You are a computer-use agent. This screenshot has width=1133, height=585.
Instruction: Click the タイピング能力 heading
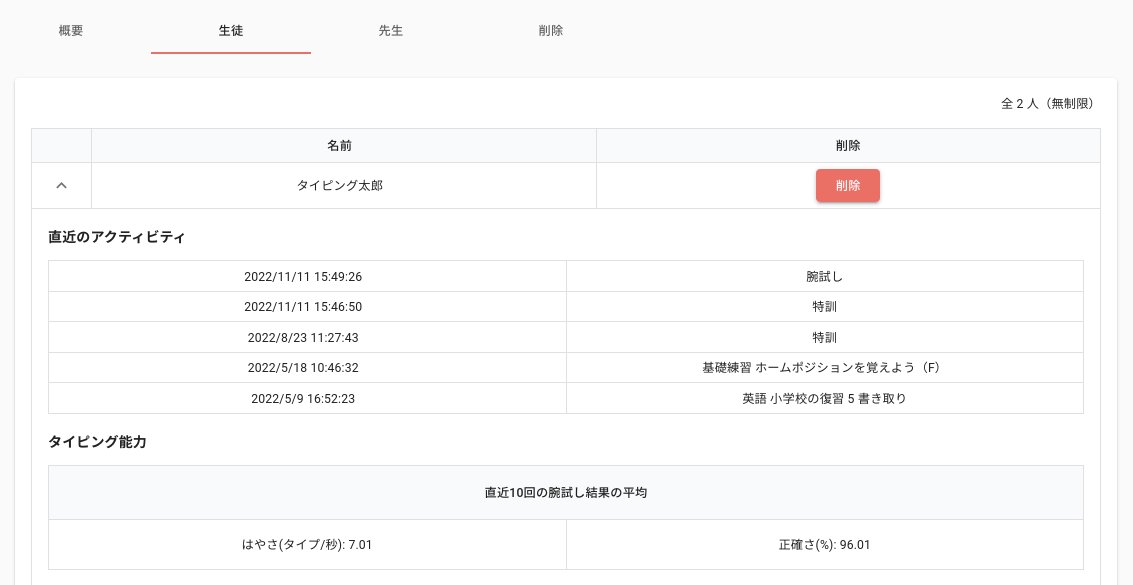98,442
